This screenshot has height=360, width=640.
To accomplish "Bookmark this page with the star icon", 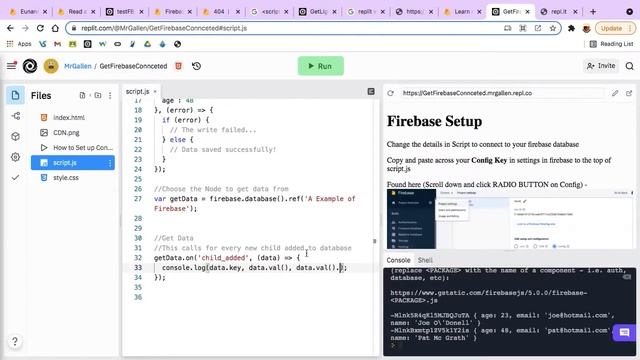I will 553,28.
